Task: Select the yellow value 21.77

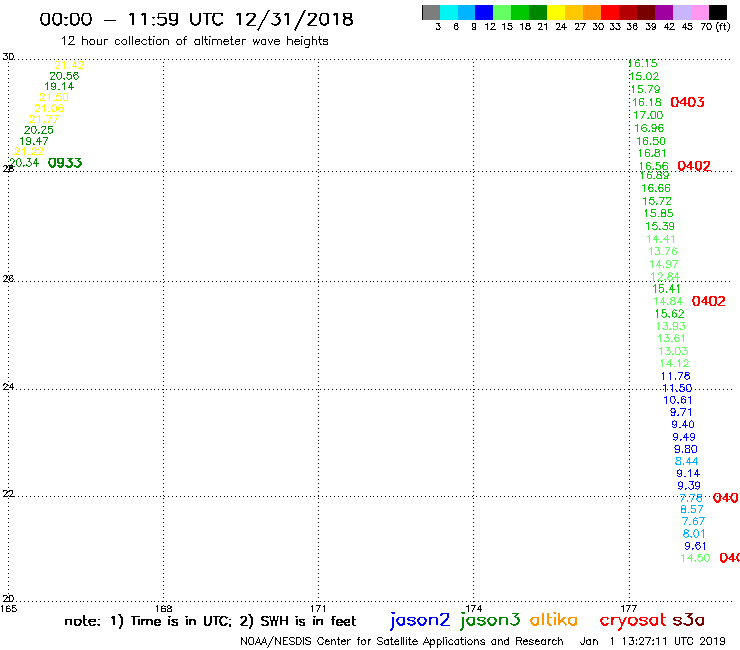Action: coord(44,119)
